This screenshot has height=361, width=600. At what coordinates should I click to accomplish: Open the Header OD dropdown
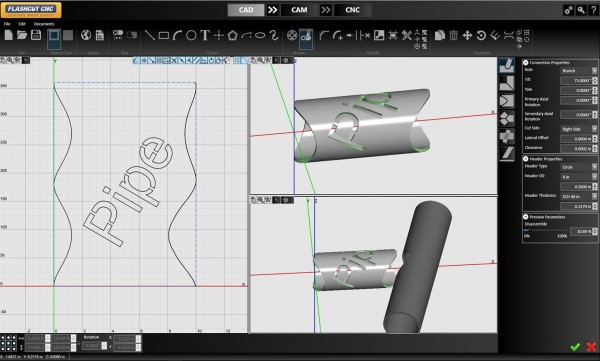point(579,177)
